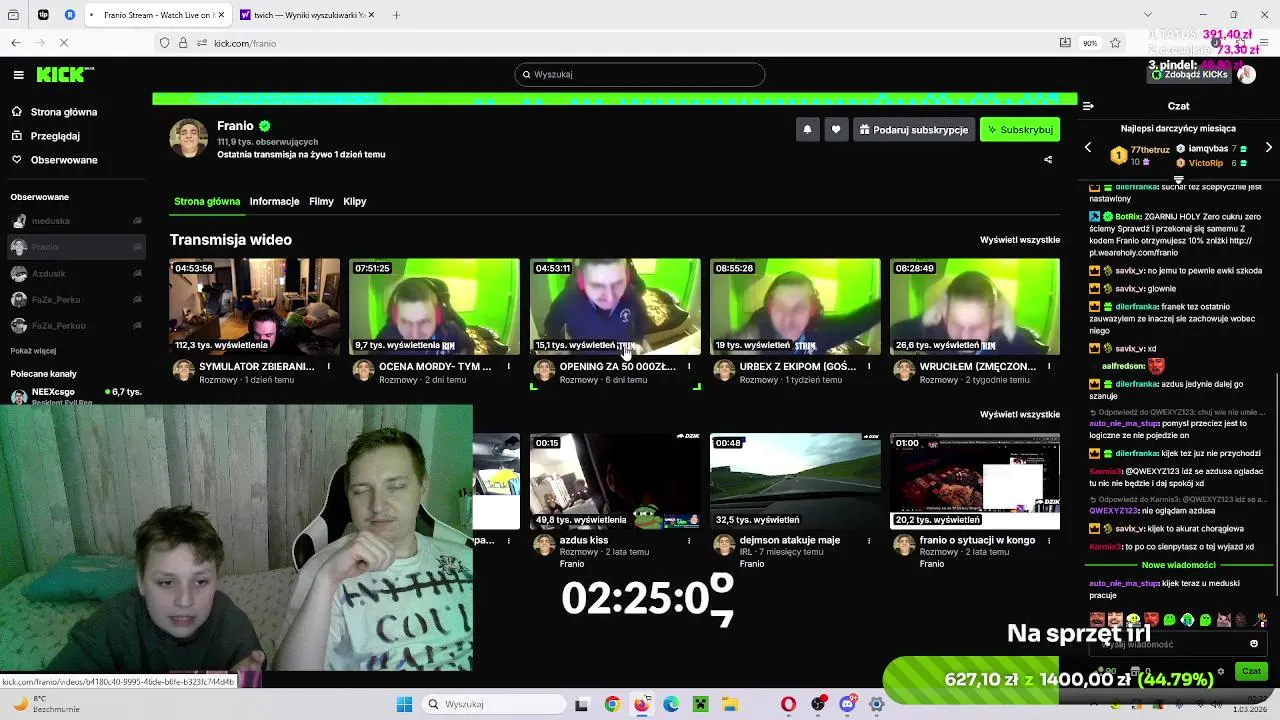The image size is (1280, 720).
Task: Click the notification bell button
Action: [x=807, y=130]
